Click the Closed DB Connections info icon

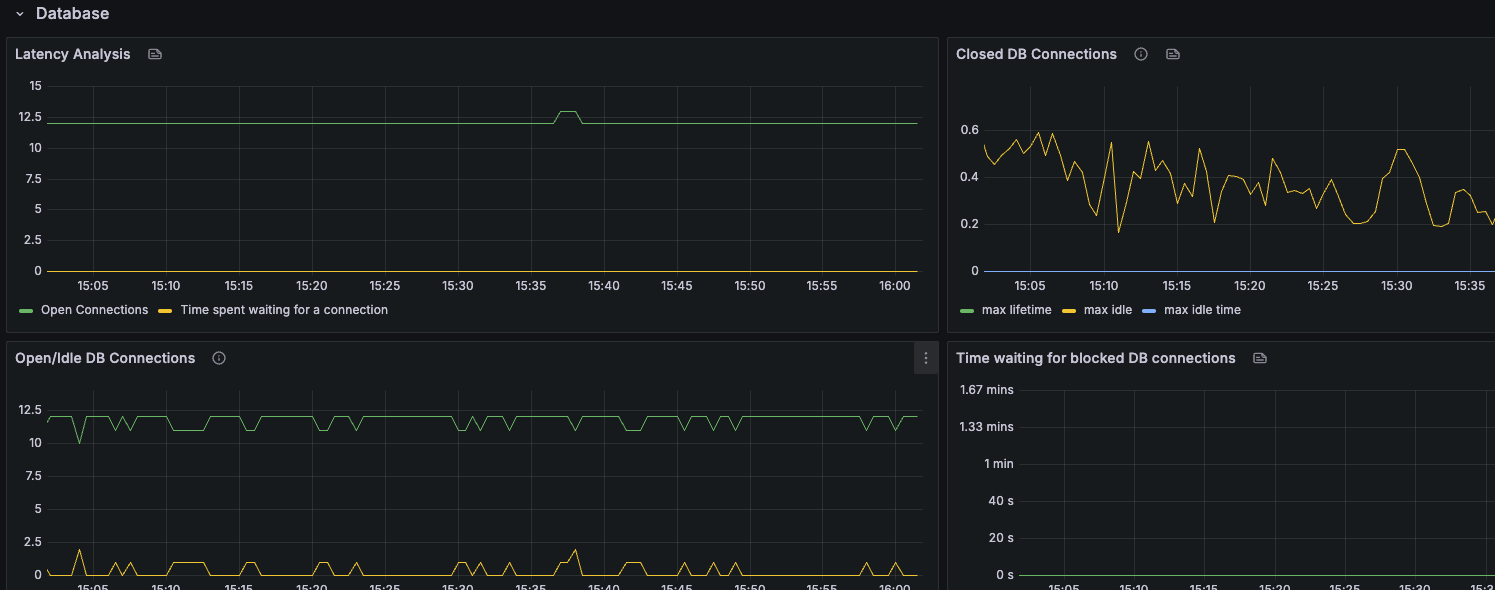pos(1141,54)
